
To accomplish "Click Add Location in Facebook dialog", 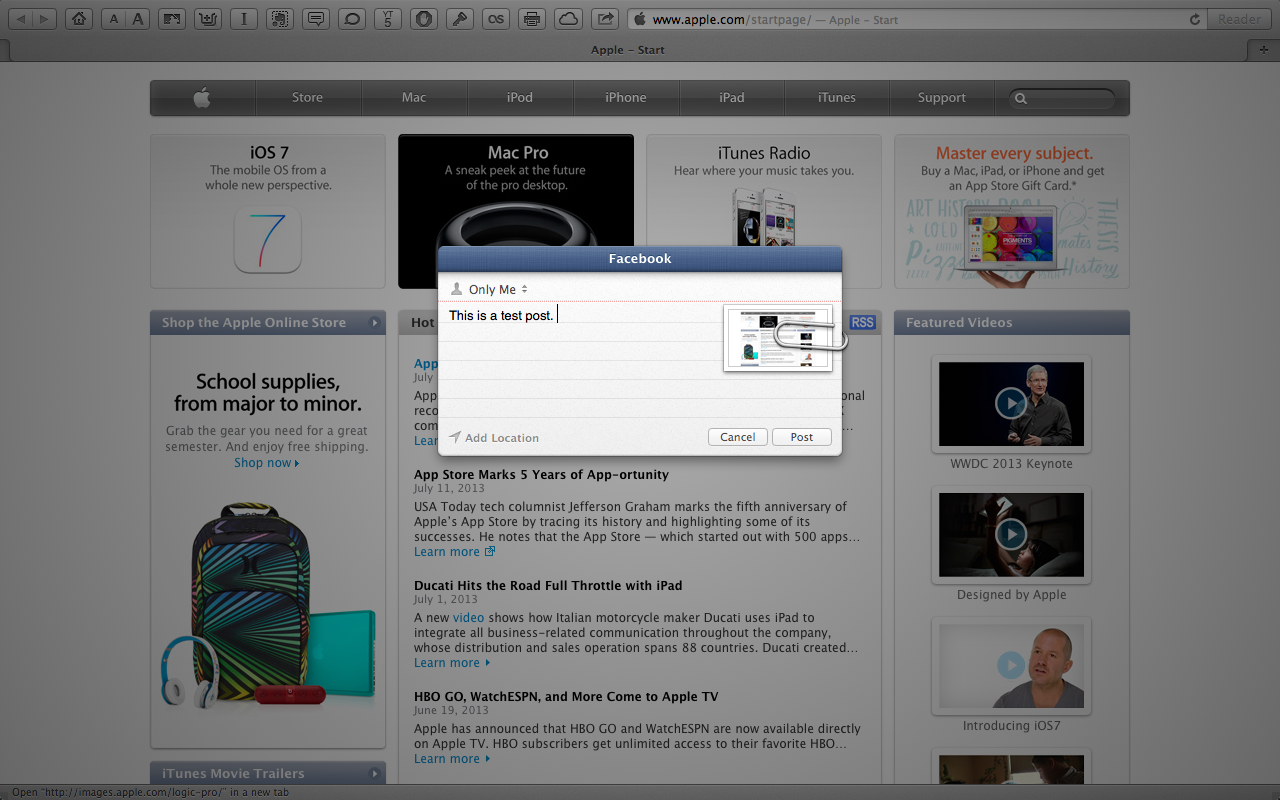I will click(494, 438).
